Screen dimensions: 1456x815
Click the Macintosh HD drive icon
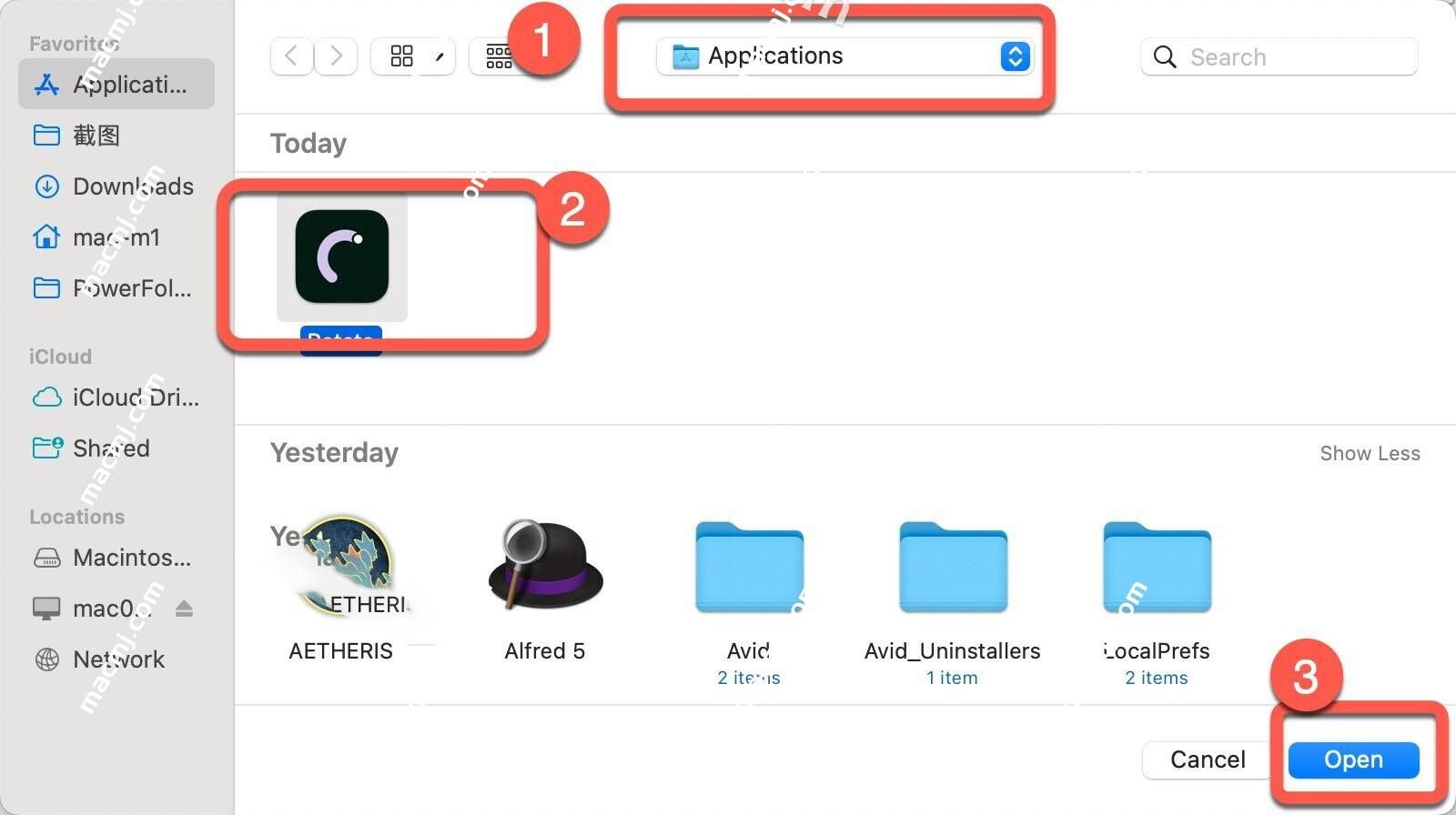tap(46, 558)
